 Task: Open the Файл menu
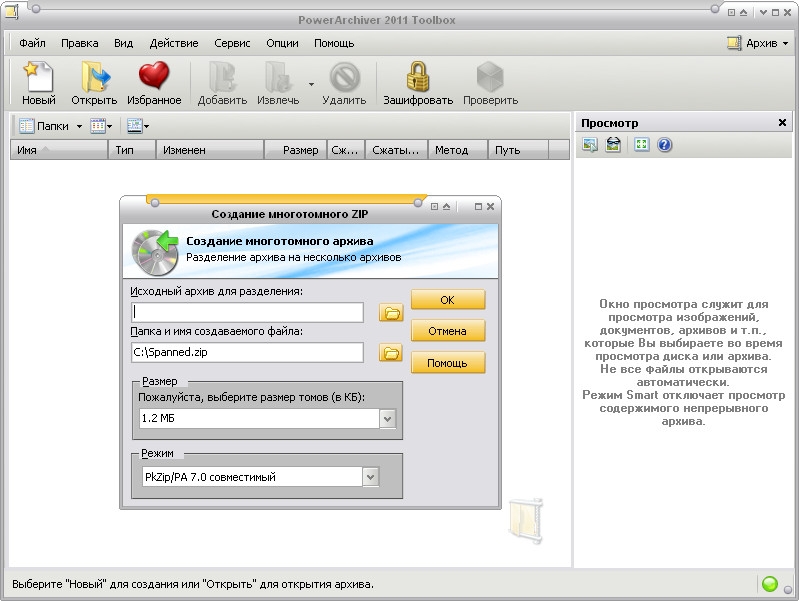coord(32,44)
